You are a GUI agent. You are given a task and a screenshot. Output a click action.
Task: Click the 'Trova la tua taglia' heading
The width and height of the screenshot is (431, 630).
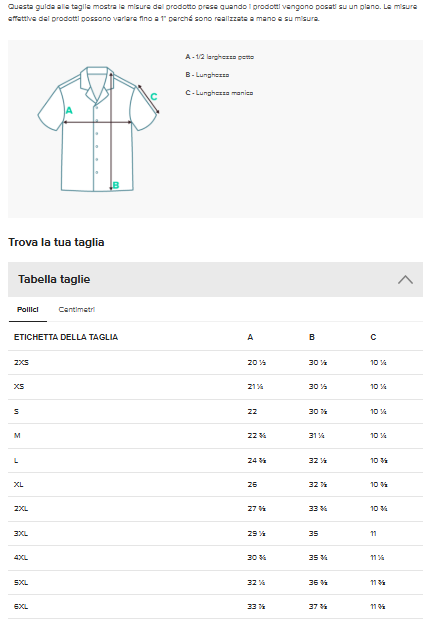(56, 242)
